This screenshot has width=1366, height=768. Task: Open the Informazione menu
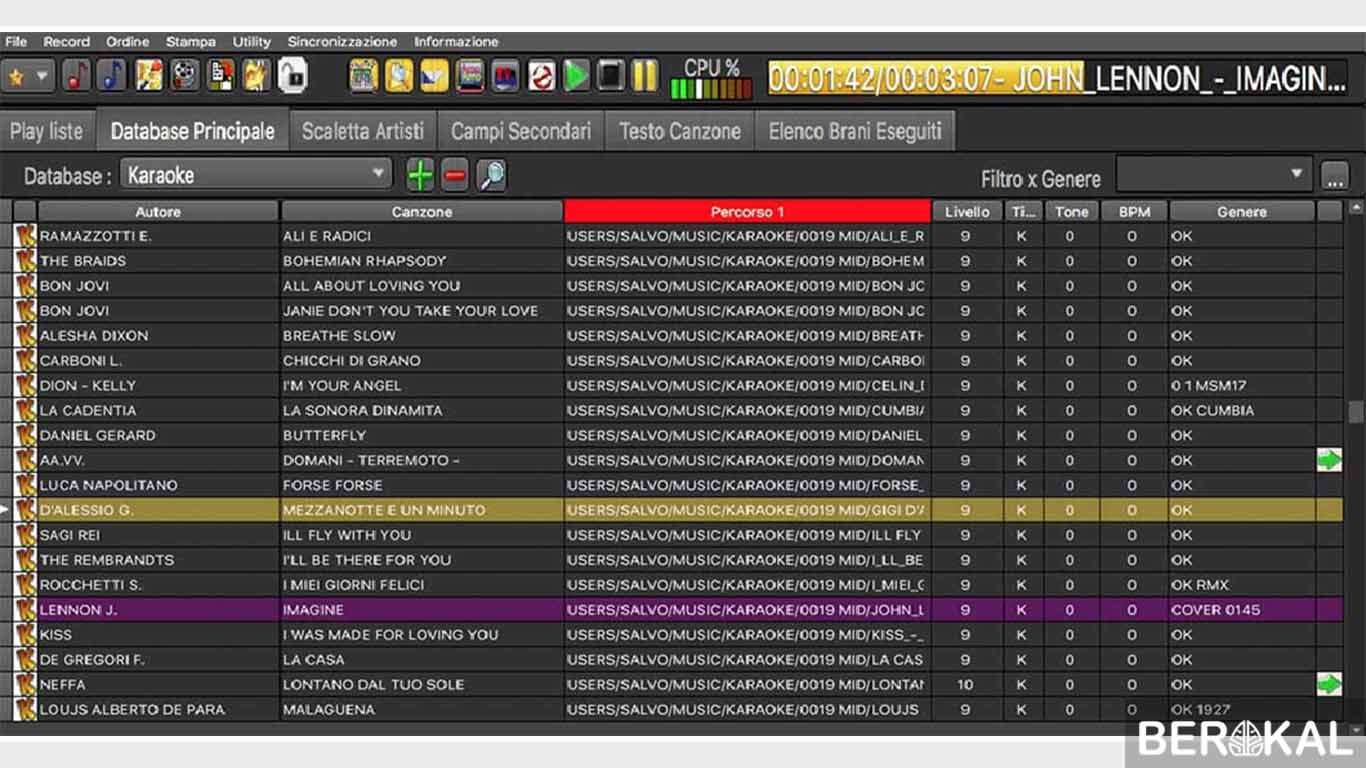456,42
